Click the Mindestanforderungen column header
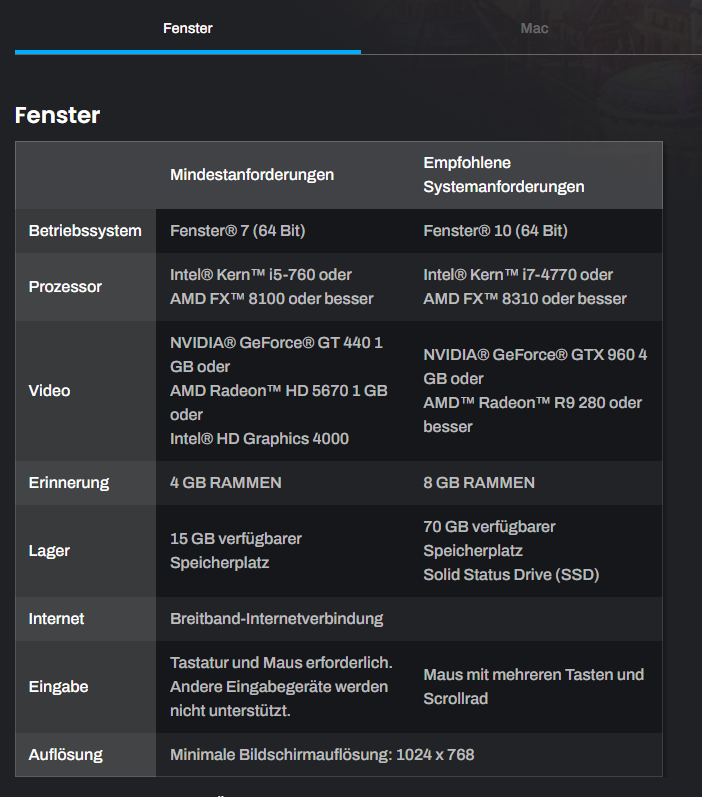The image size is (702, 797). pyautogui.click(x=252, y=175)
